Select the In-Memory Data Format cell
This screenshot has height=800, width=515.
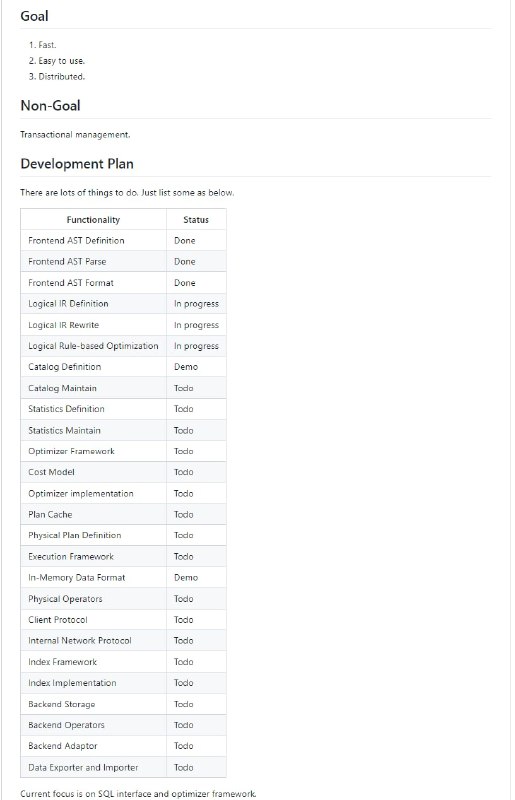pyautogui.click(x=93, y=578)
